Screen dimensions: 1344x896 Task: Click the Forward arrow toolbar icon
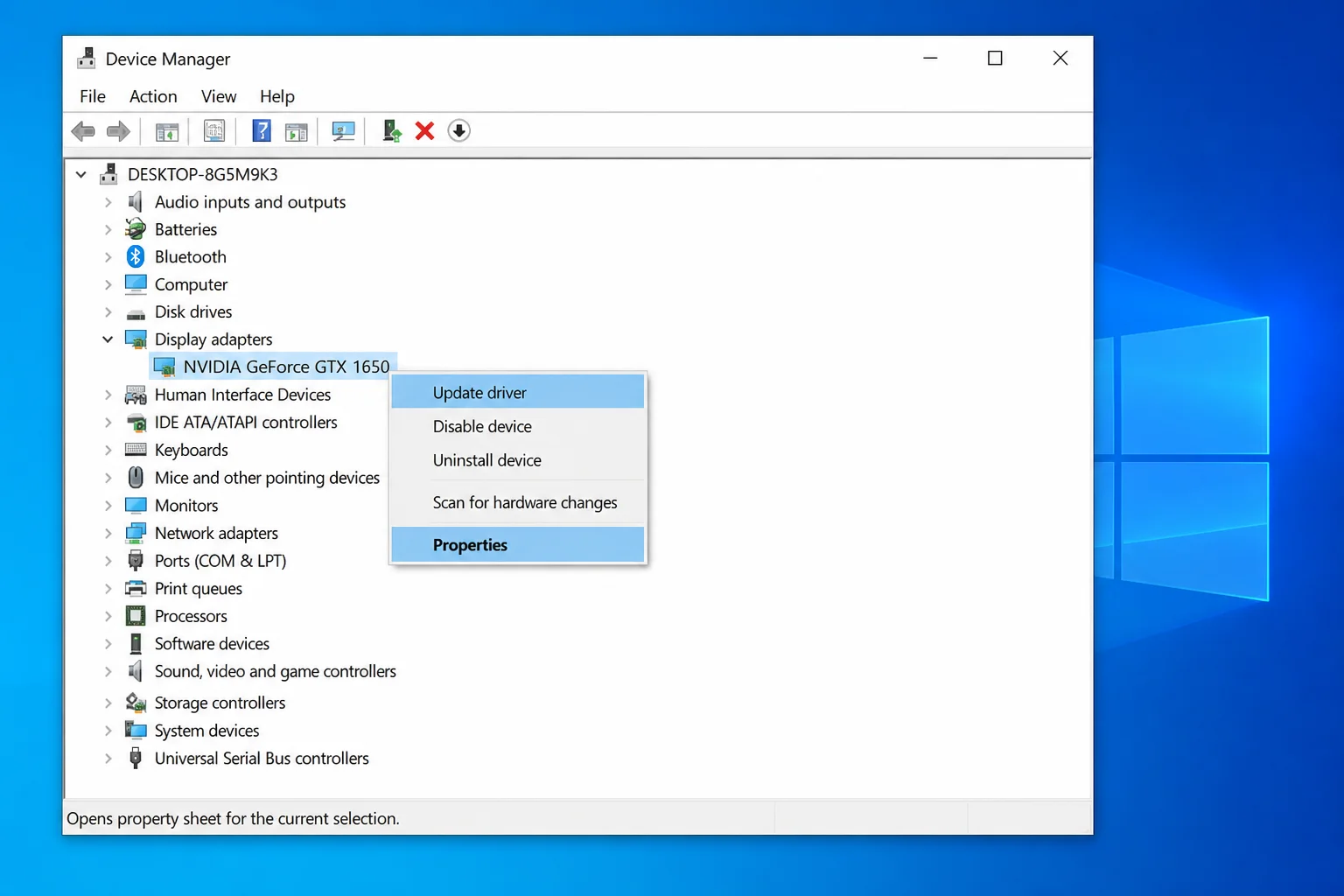[x=118, y=131]
